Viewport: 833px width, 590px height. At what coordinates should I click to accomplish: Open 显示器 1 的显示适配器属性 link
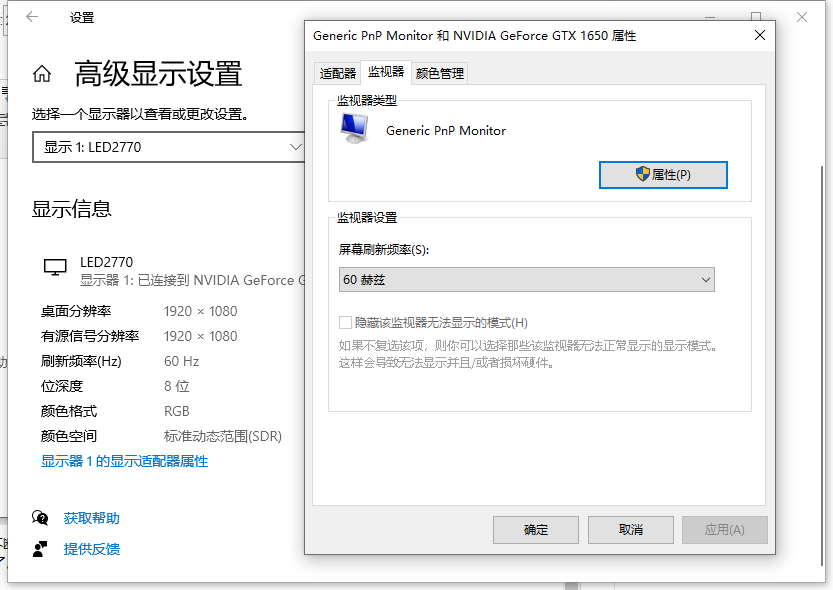[124, 461]
